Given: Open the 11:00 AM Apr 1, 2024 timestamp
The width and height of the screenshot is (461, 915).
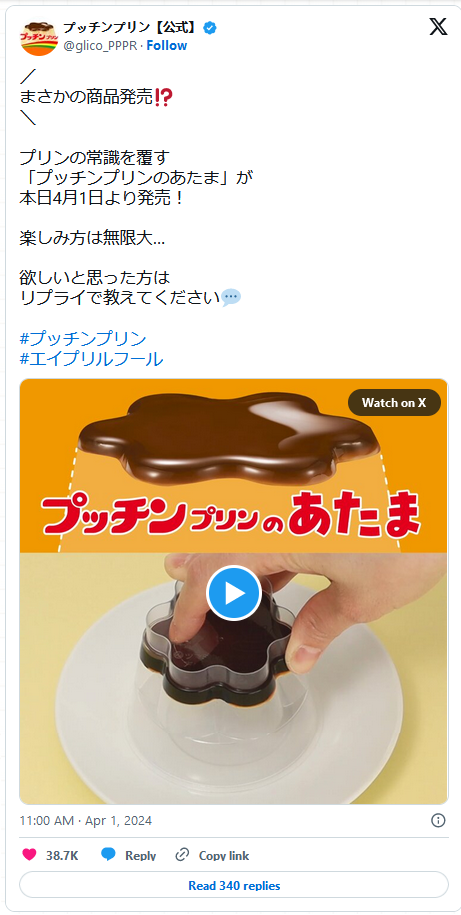Looking at the screenshot, I should (x=86, y=820).
